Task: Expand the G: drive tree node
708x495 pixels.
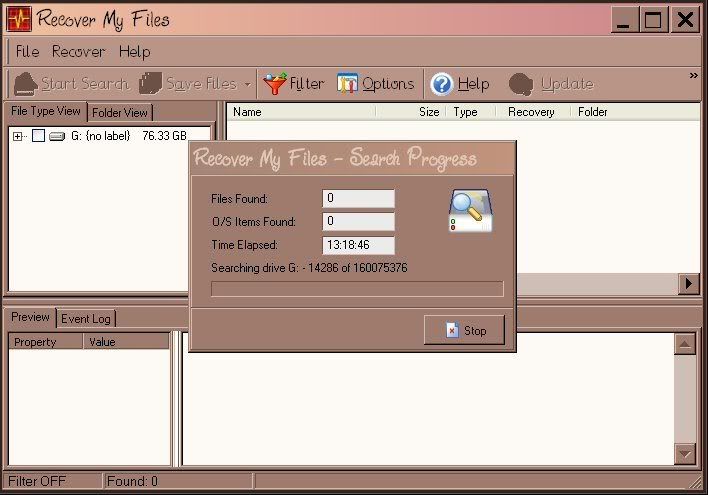Action: coord(17,136)
